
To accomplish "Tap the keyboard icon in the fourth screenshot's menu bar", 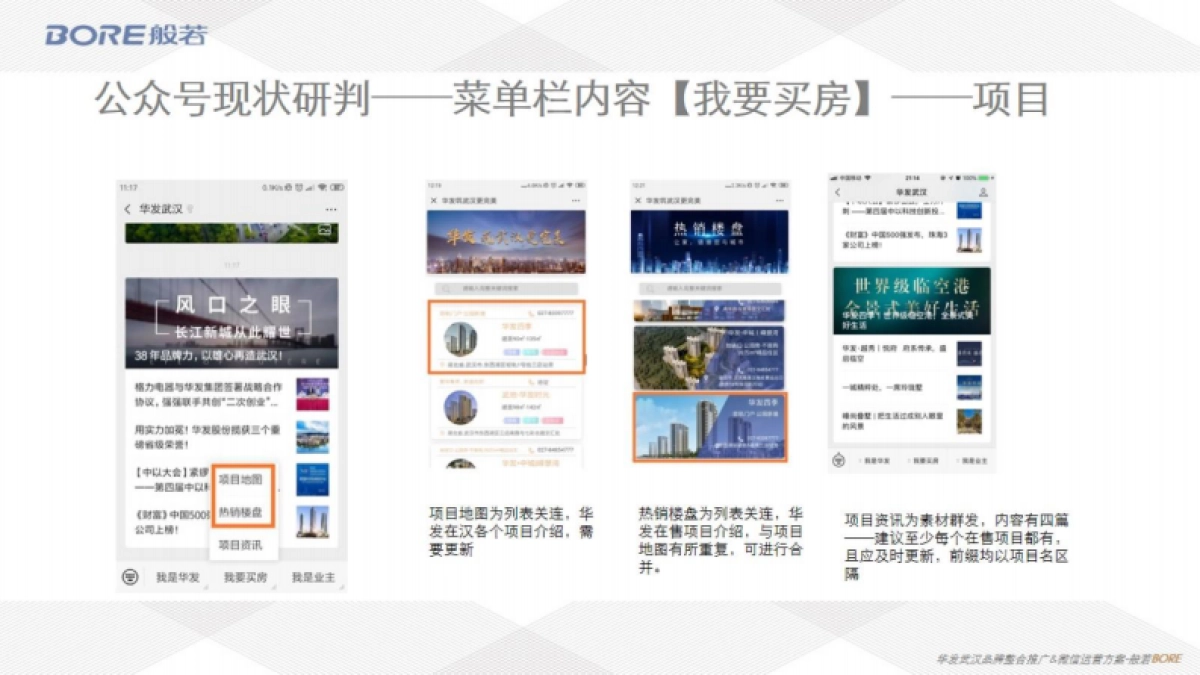I will pyautogui.click(x=837, y=460).
